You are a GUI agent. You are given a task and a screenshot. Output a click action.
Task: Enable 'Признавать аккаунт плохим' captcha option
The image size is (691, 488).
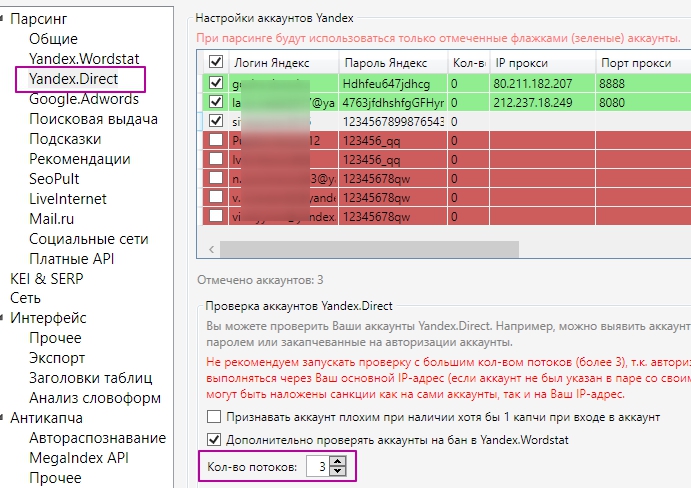(213, 416)
